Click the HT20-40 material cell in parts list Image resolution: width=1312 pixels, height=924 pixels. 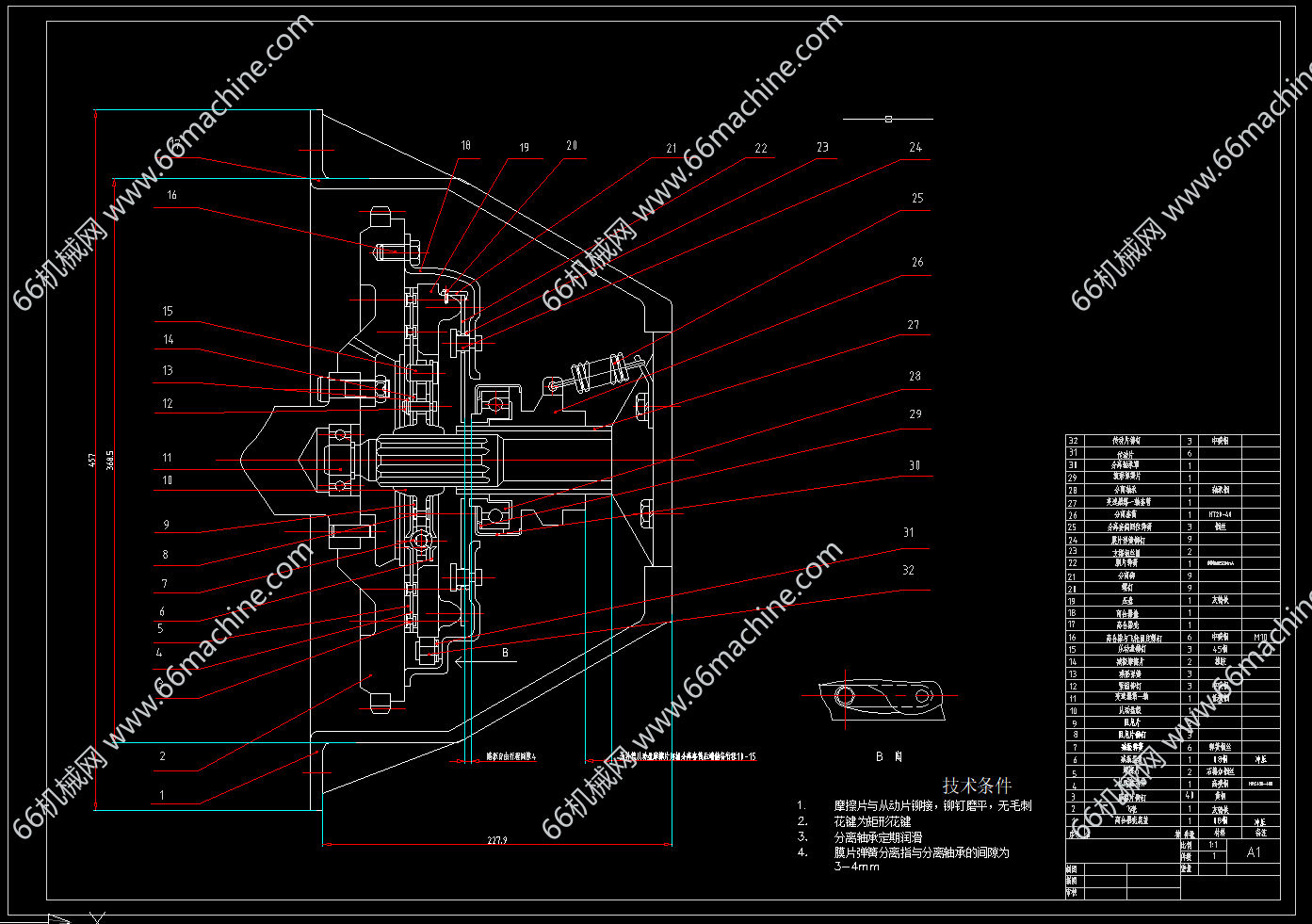pos(1220,515)
